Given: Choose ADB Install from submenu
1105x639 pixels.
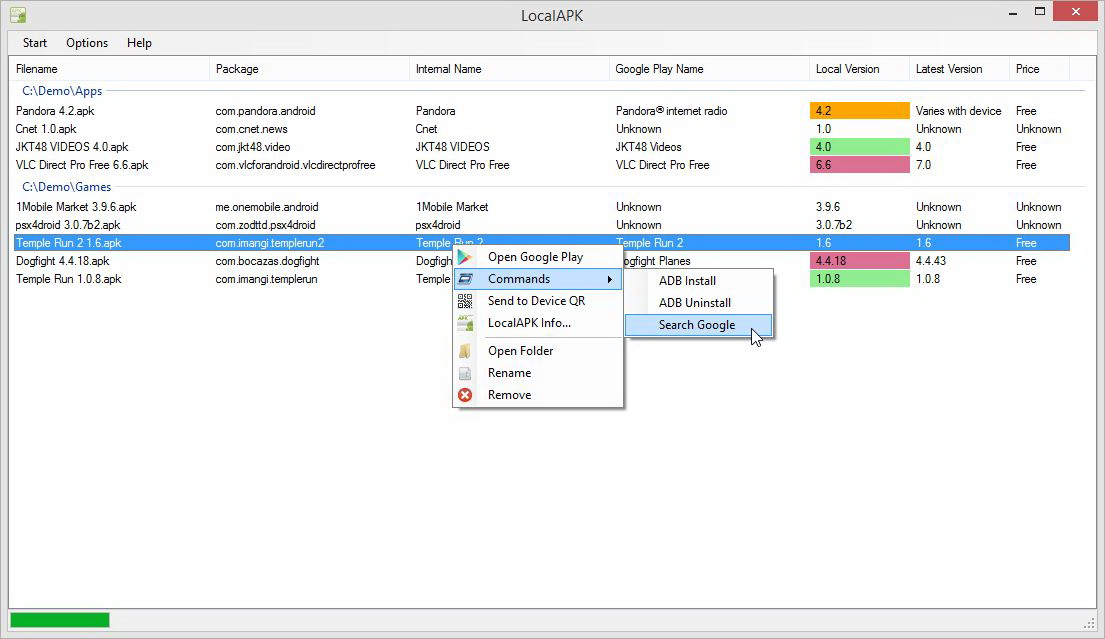Looking at the screenshot, I should [x=687, y=281].
